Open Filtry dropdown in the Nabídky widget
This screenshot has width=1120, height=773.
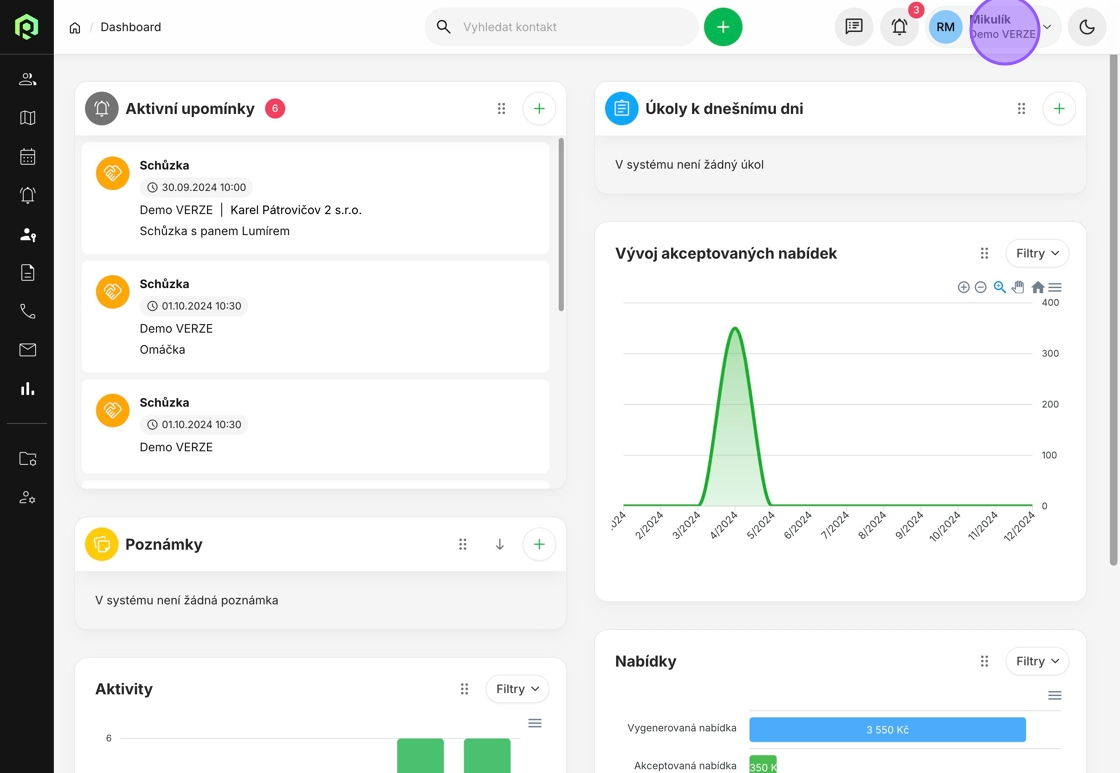(x=1037, y=661)
